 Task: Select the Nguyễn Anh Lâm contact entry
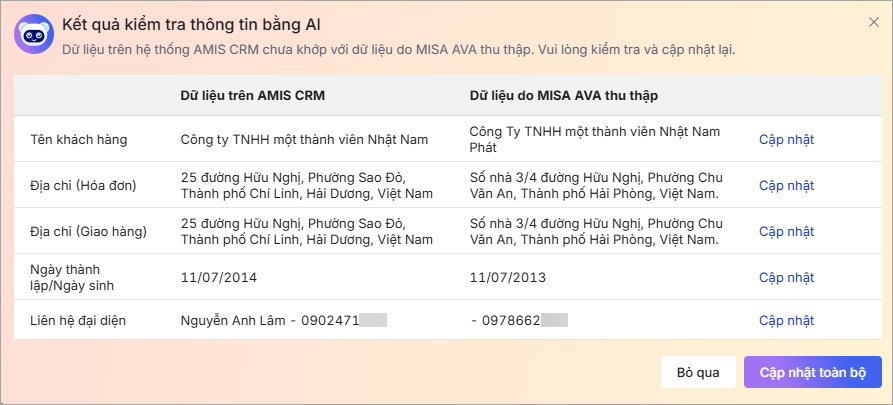[x=284, y=321]
